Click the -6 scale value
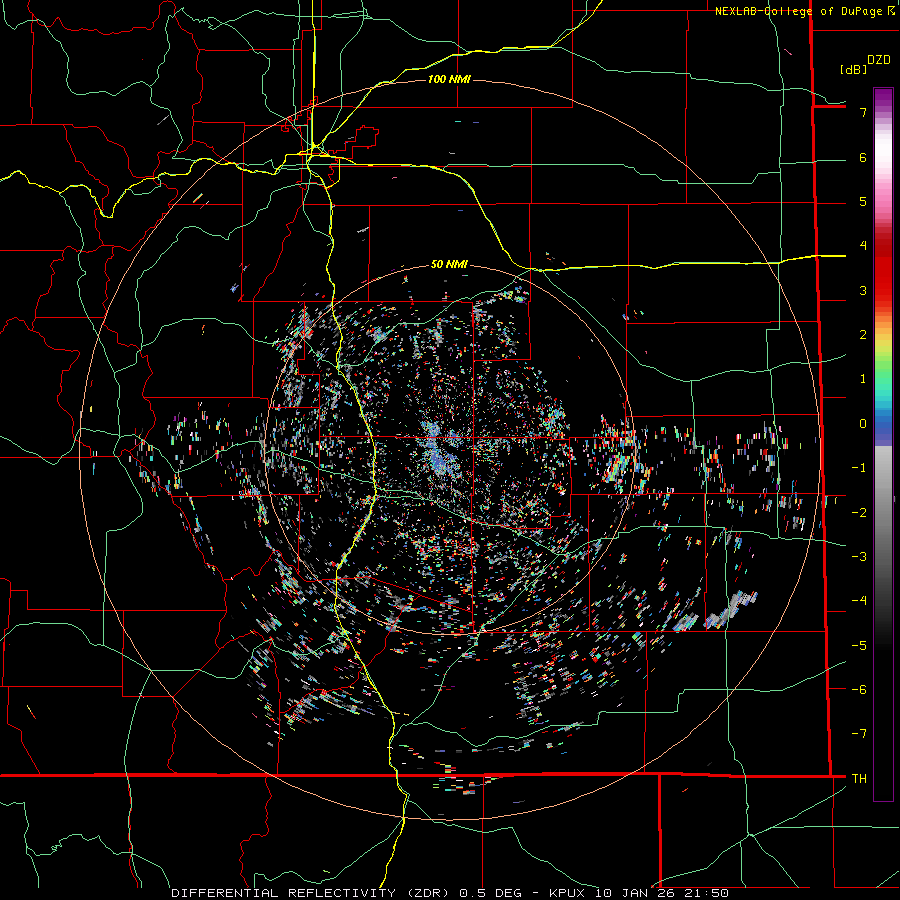 [x=859, y=689]
